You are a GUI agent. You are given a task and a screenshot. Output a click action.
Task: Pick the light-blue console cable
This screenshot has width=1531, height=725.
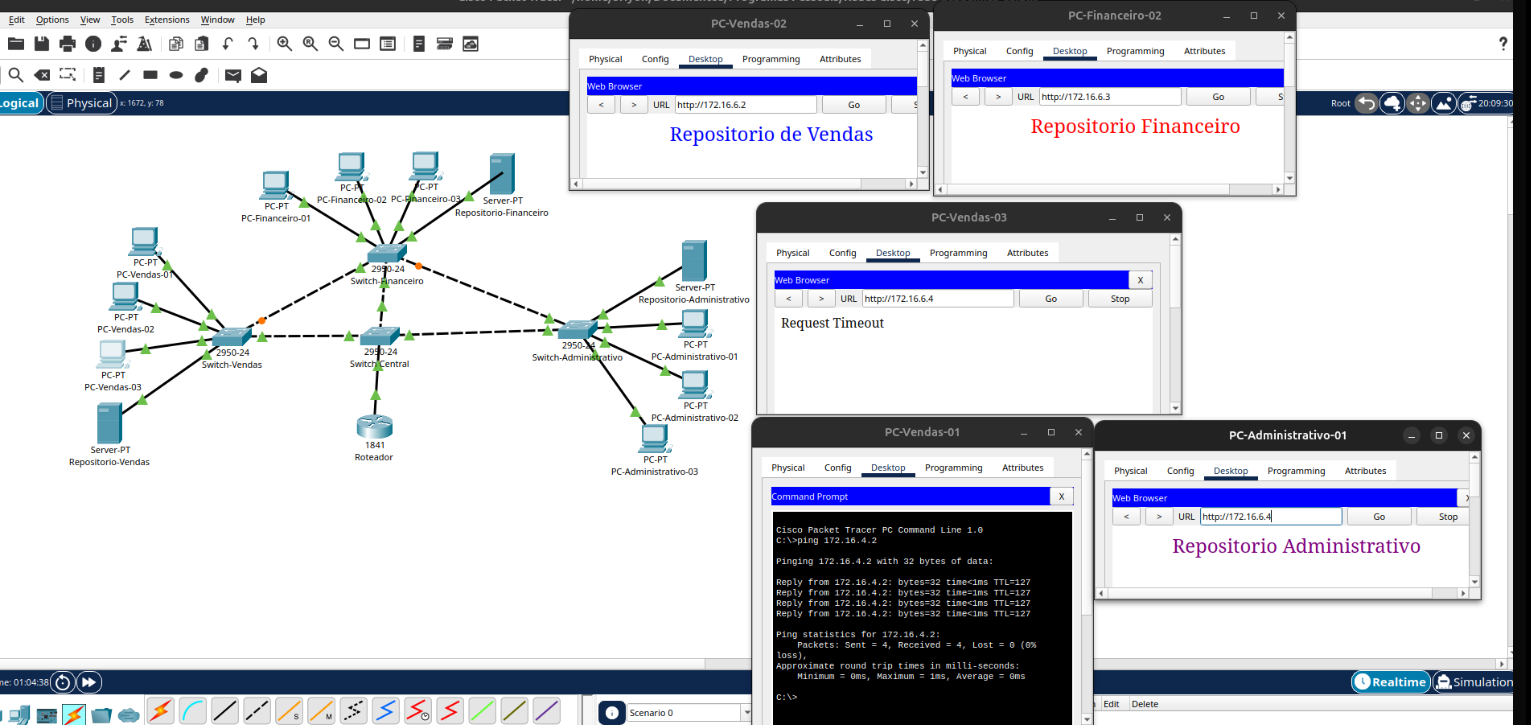193,711
